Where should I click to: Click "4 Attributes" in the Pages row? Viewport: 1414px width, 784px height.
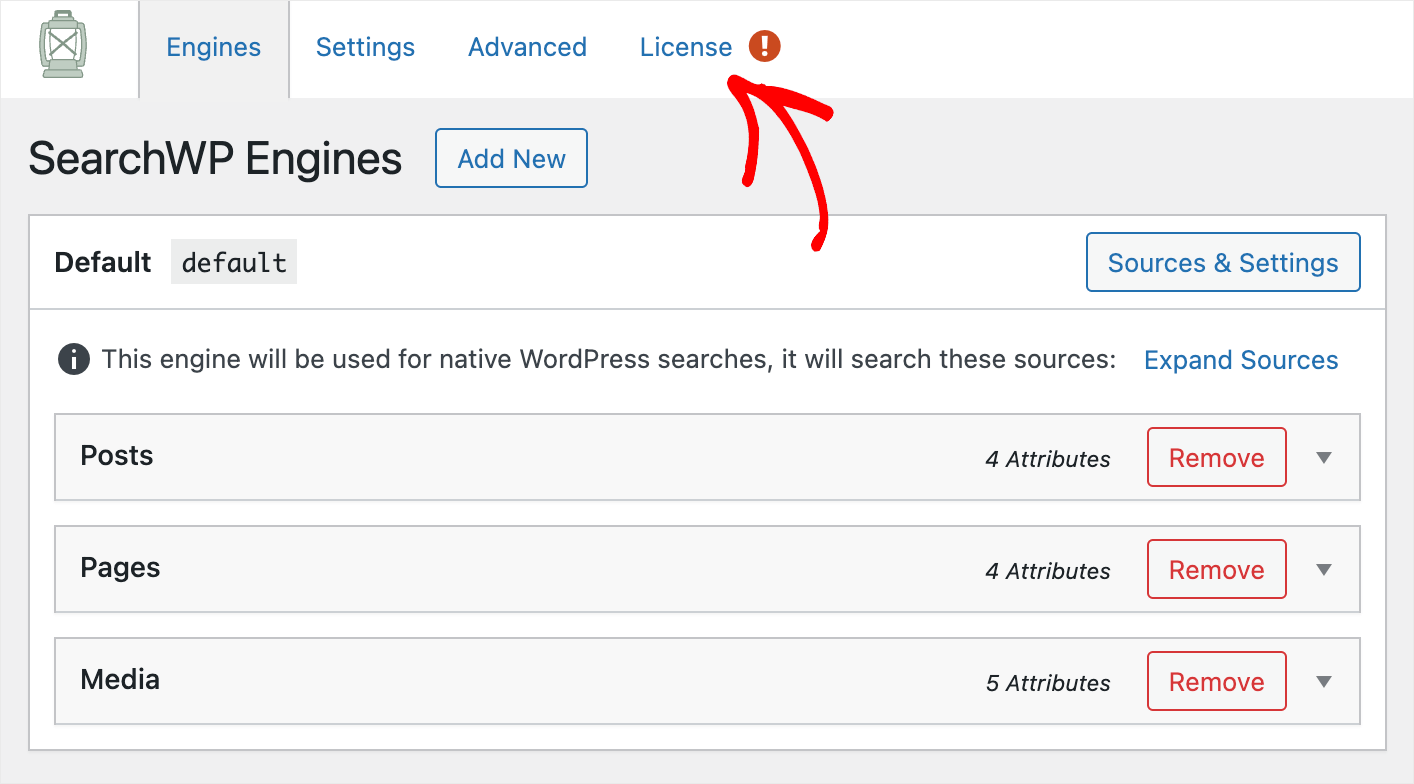click(x=1048, y=571)
